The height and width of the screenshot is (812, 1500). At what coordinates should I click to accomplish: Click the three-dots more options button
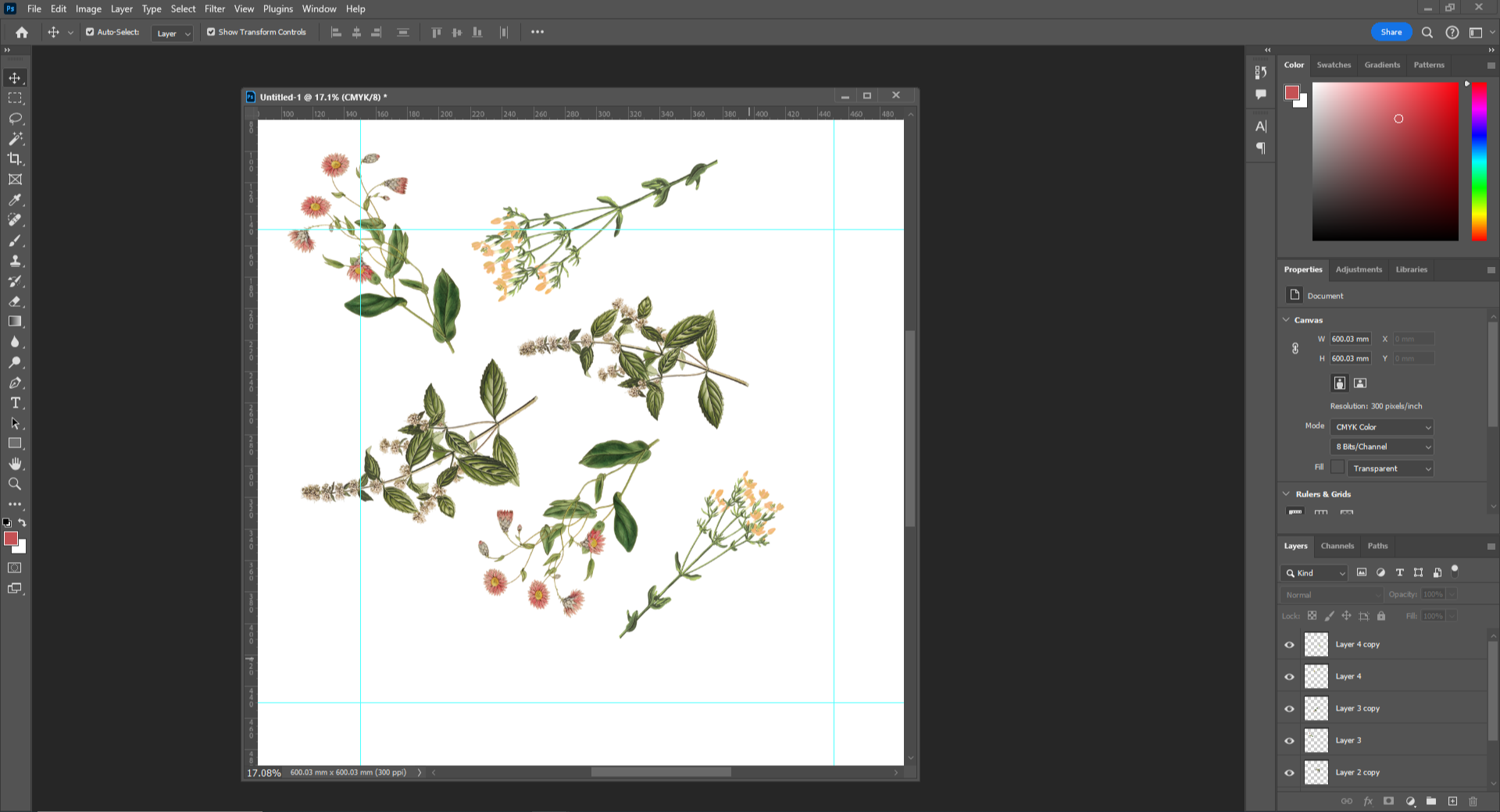tap(537, 32)
